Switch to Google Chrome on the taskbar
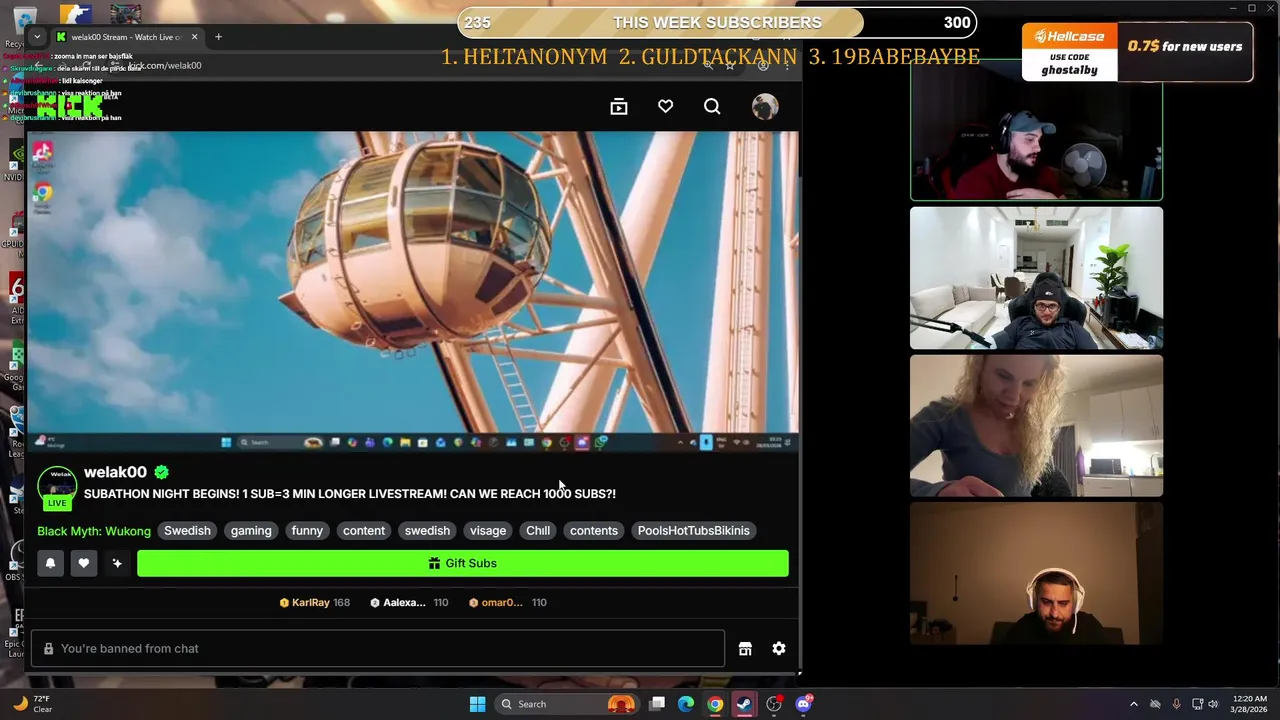The height and width of the screenshot is (720, 1280). pos(715,704)
